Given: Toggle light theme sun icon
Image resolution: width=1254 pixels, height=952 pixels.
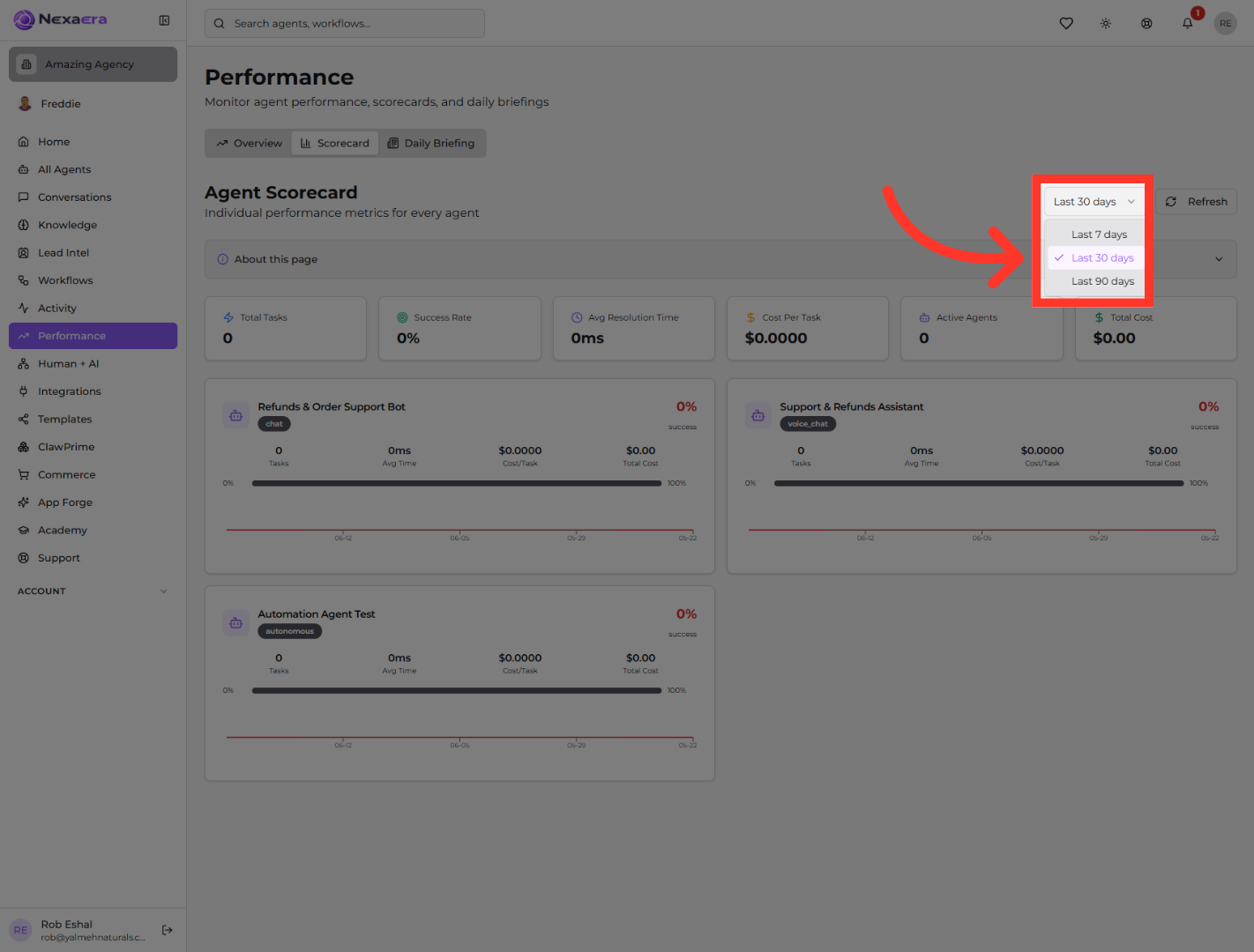Looking at the screenshot, I should click(x=1106, y=24).
